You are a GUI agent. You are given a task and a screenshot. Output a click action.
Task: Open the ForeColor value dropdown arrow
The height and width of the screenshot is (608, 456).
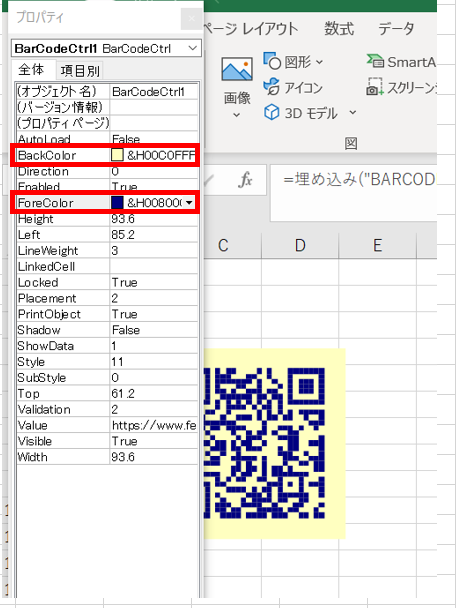[189, 202]
